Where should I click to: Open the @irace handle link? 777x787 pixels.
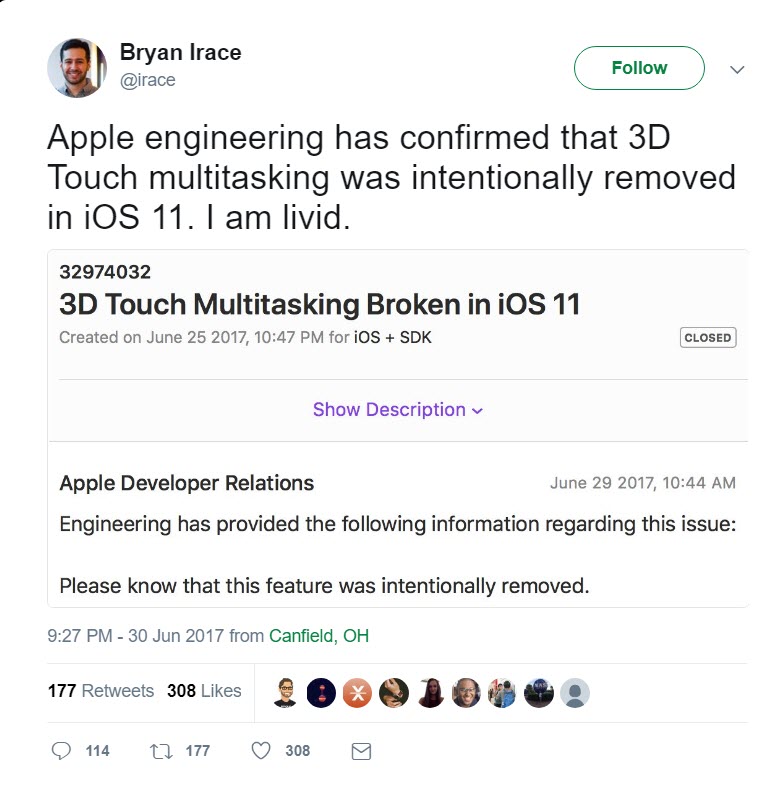tap(148, 80)
